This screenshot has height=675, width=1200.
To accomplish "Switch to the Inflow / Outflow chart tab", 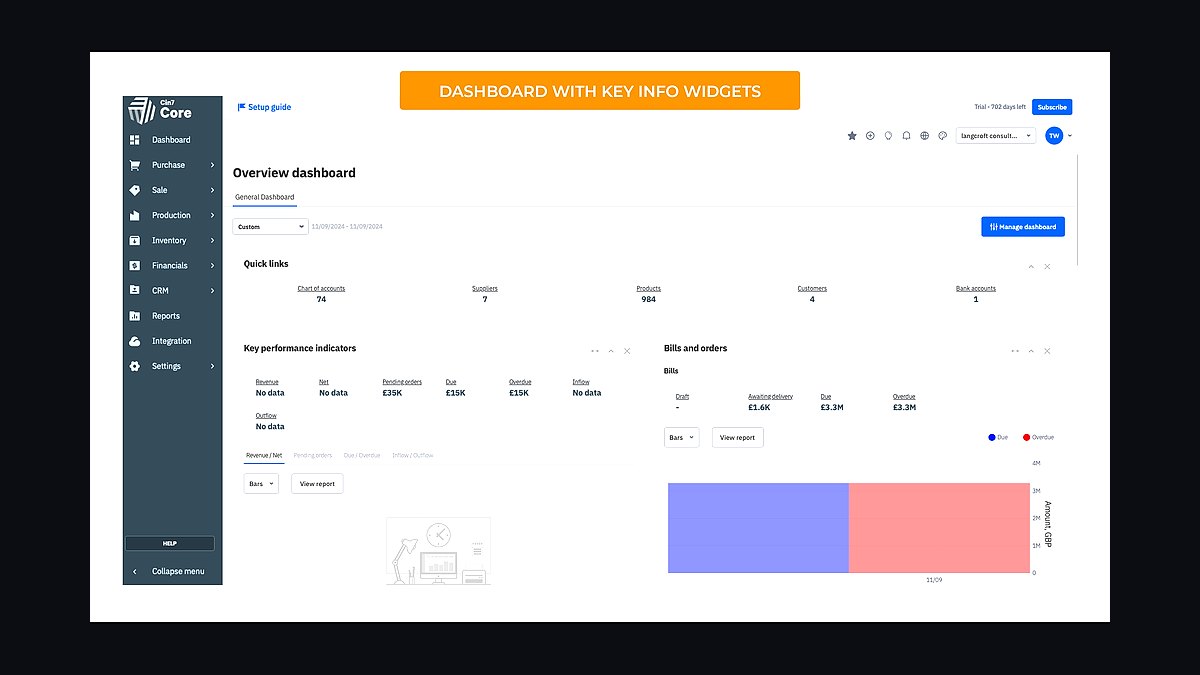I will (x=413, y=455).
